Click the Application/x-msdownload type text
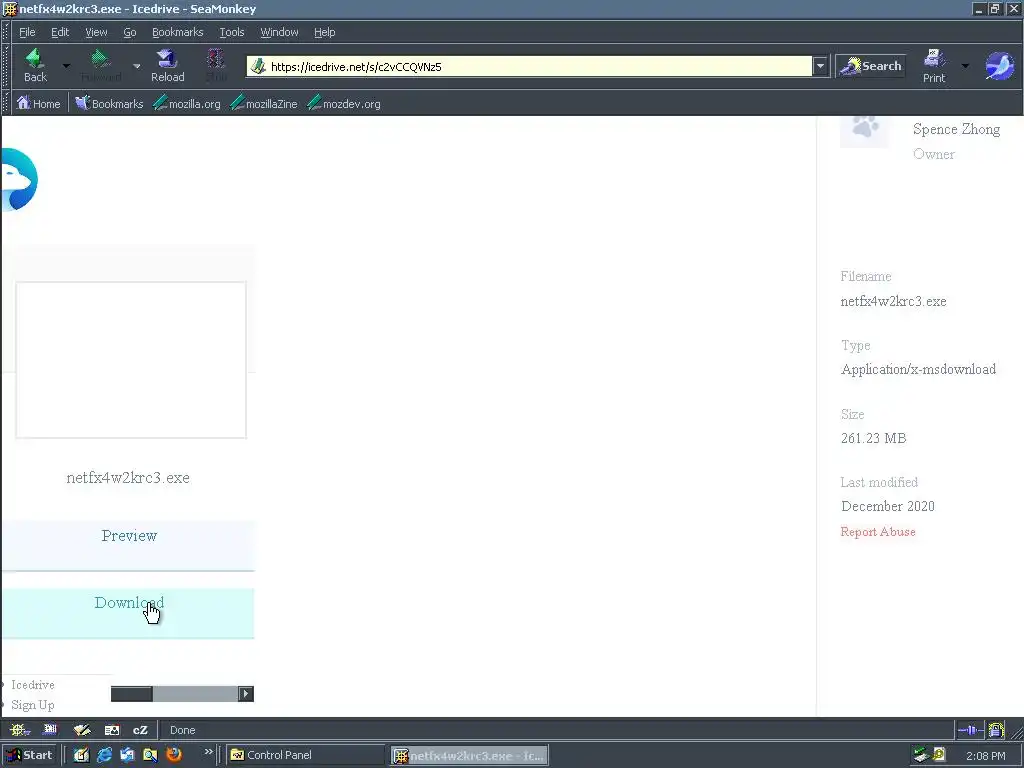This screenshot has width=1024, height=768. pyautogui.click(x=918, y=370)
